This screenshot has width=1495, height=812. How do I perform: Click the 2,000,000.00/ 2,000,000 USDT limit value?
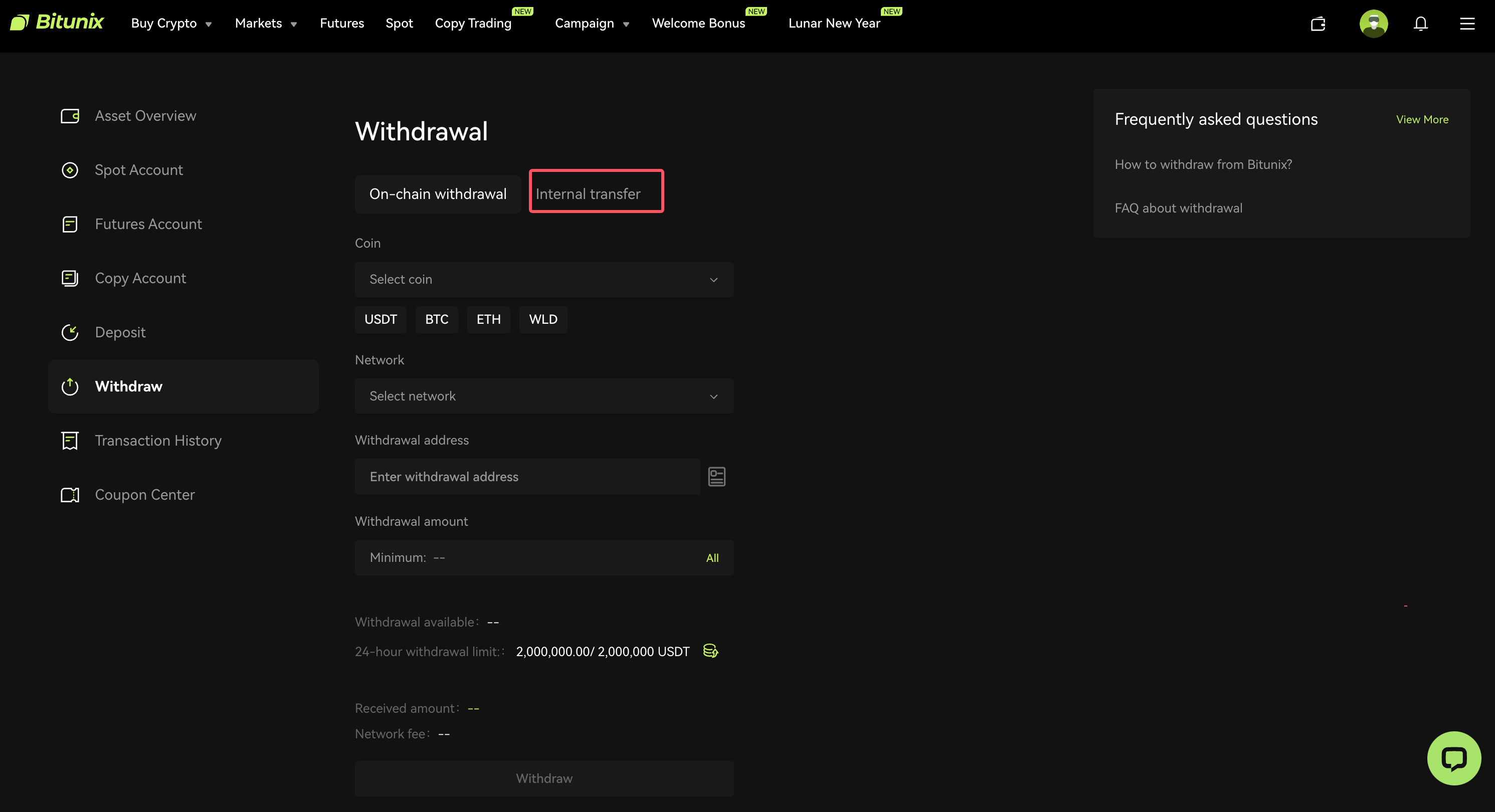click(x=603, y=651)
